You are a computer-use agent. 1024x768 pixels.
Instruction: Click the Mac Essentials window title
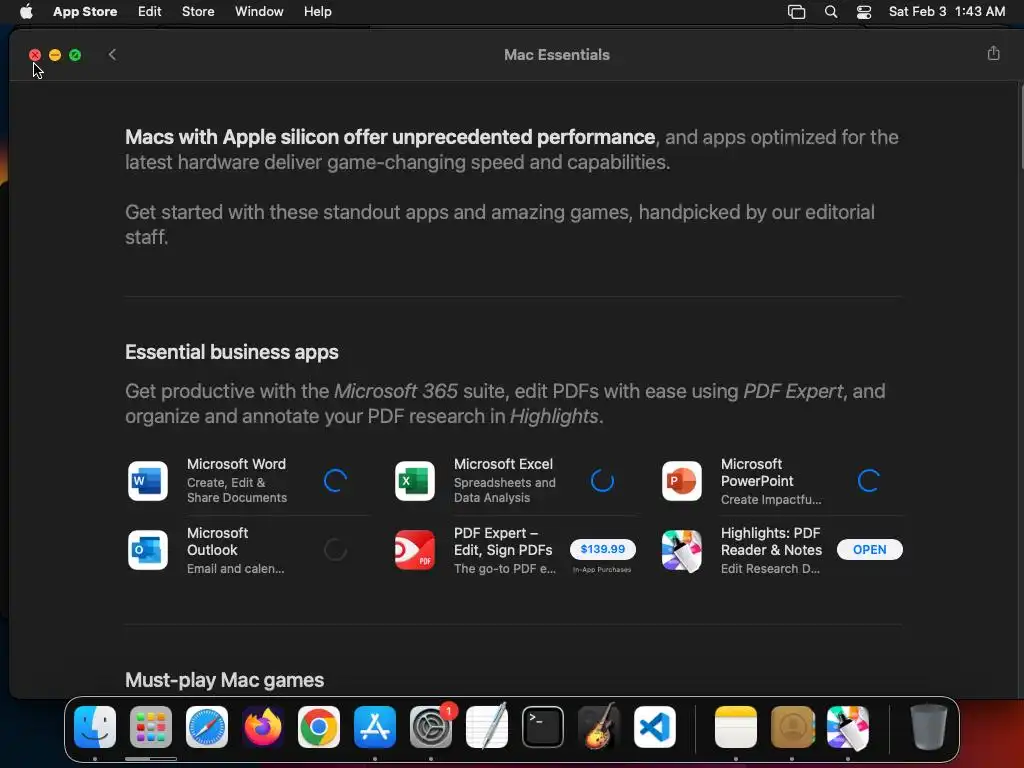pyautogui.click(x=557, y=55)
